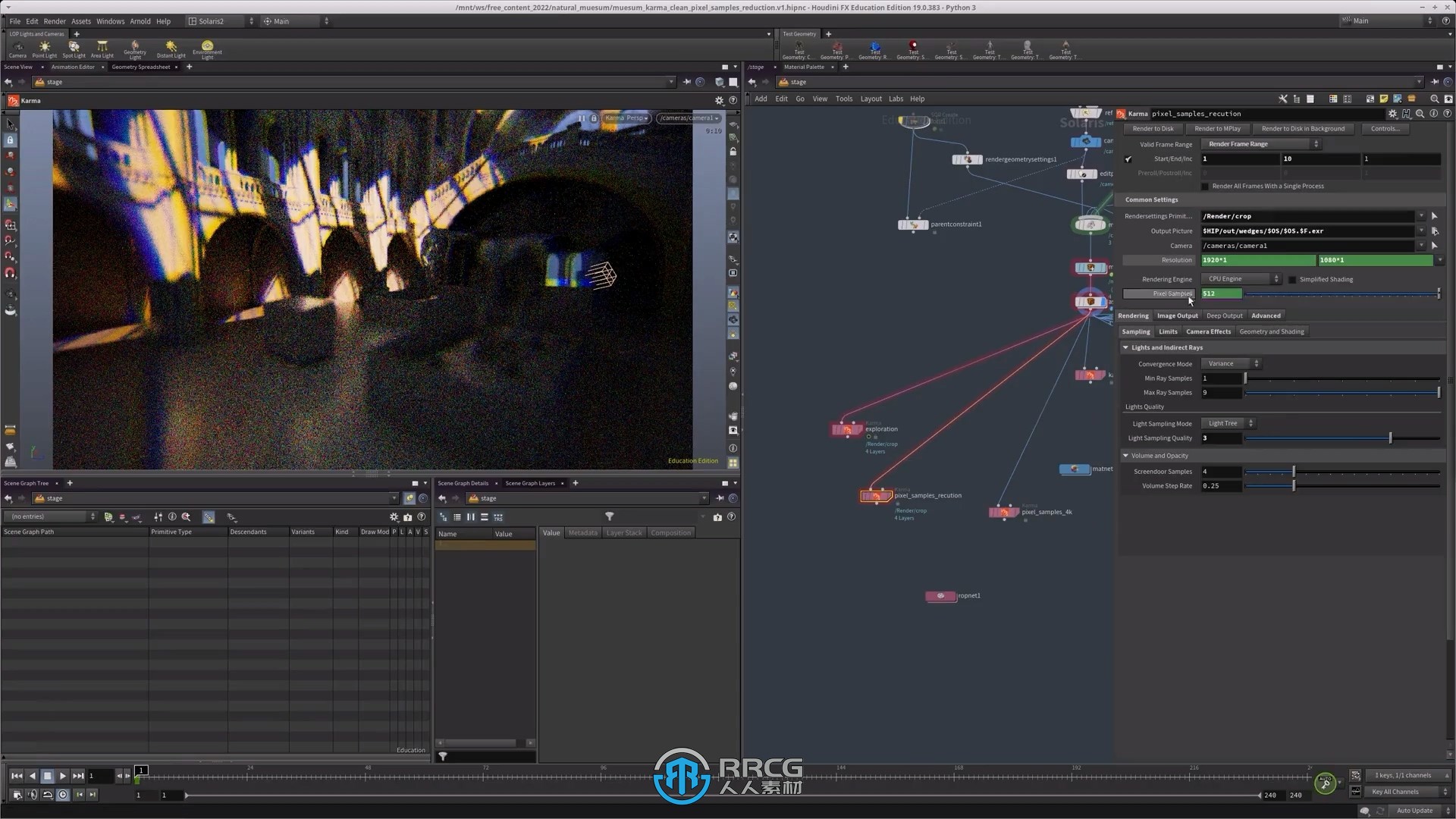Click the matnet node icon
The width and height of the screenshot is (1456, 819).
[1075, 469]
